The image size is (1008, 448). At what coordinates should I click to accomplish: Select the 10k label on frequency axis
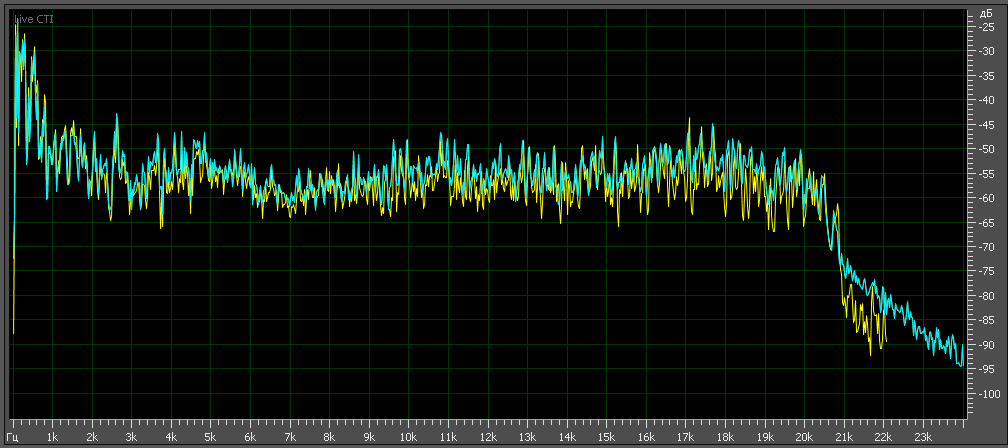click(408, 437)
